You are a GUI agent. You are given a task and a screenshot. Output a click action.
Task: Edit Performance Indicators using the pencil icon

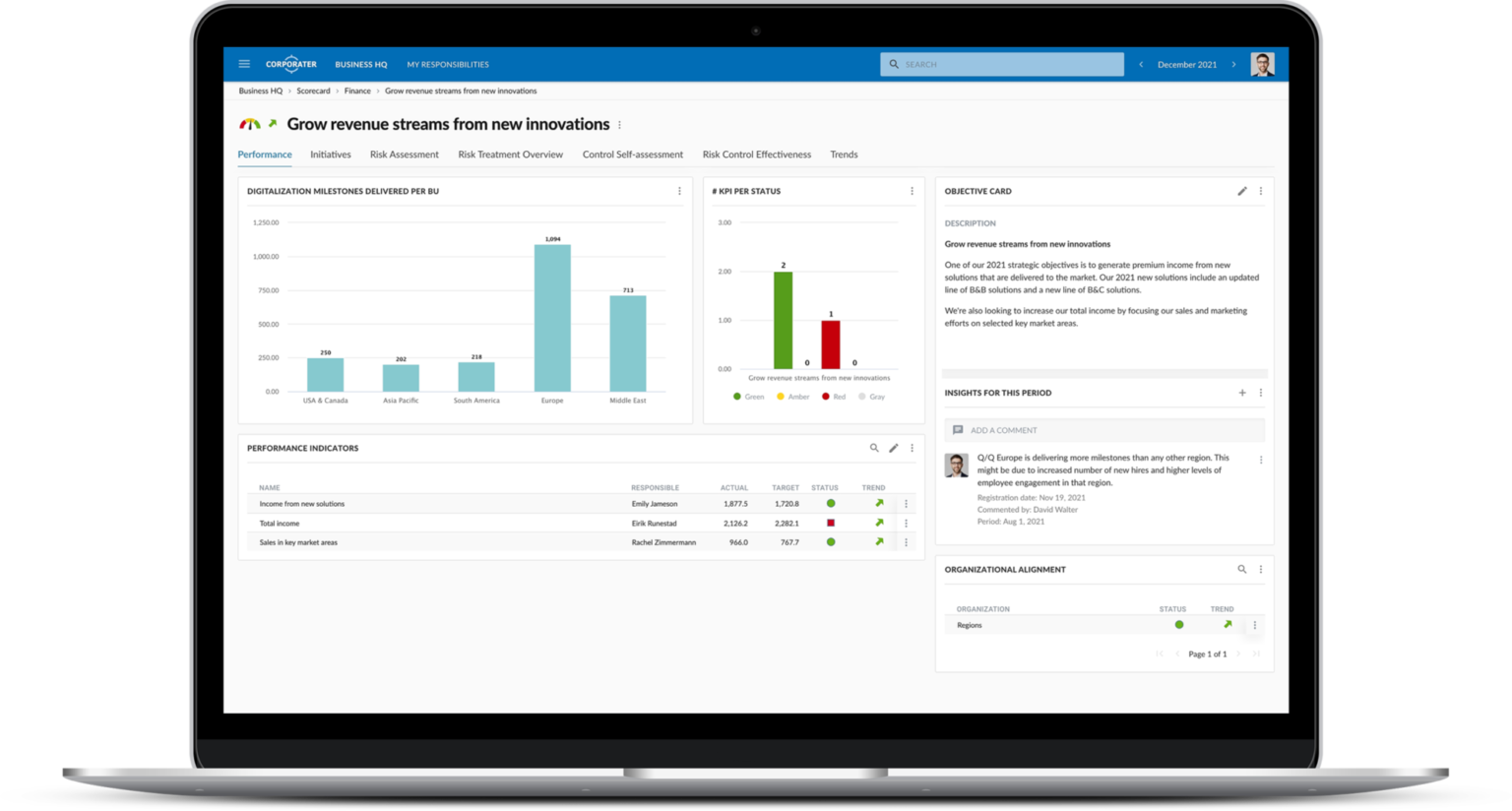tap(893, 448)
